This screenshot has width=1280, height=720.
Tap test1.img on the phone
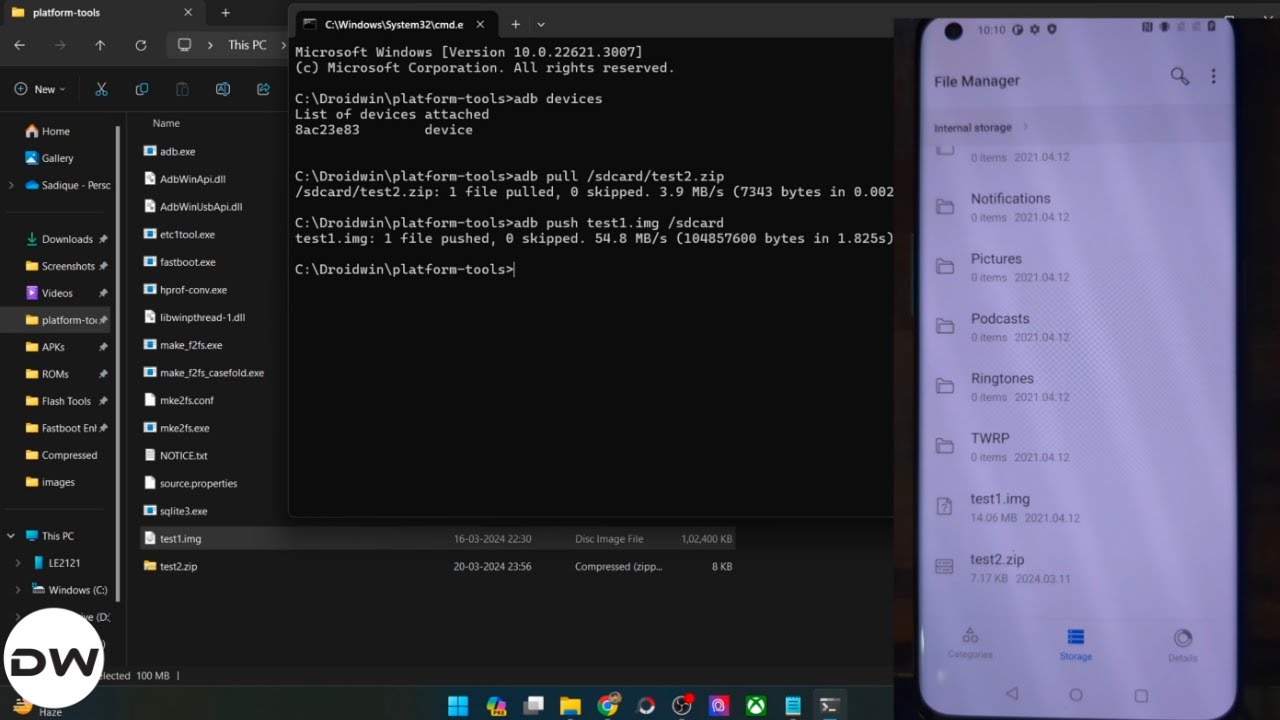[1075, 507]
